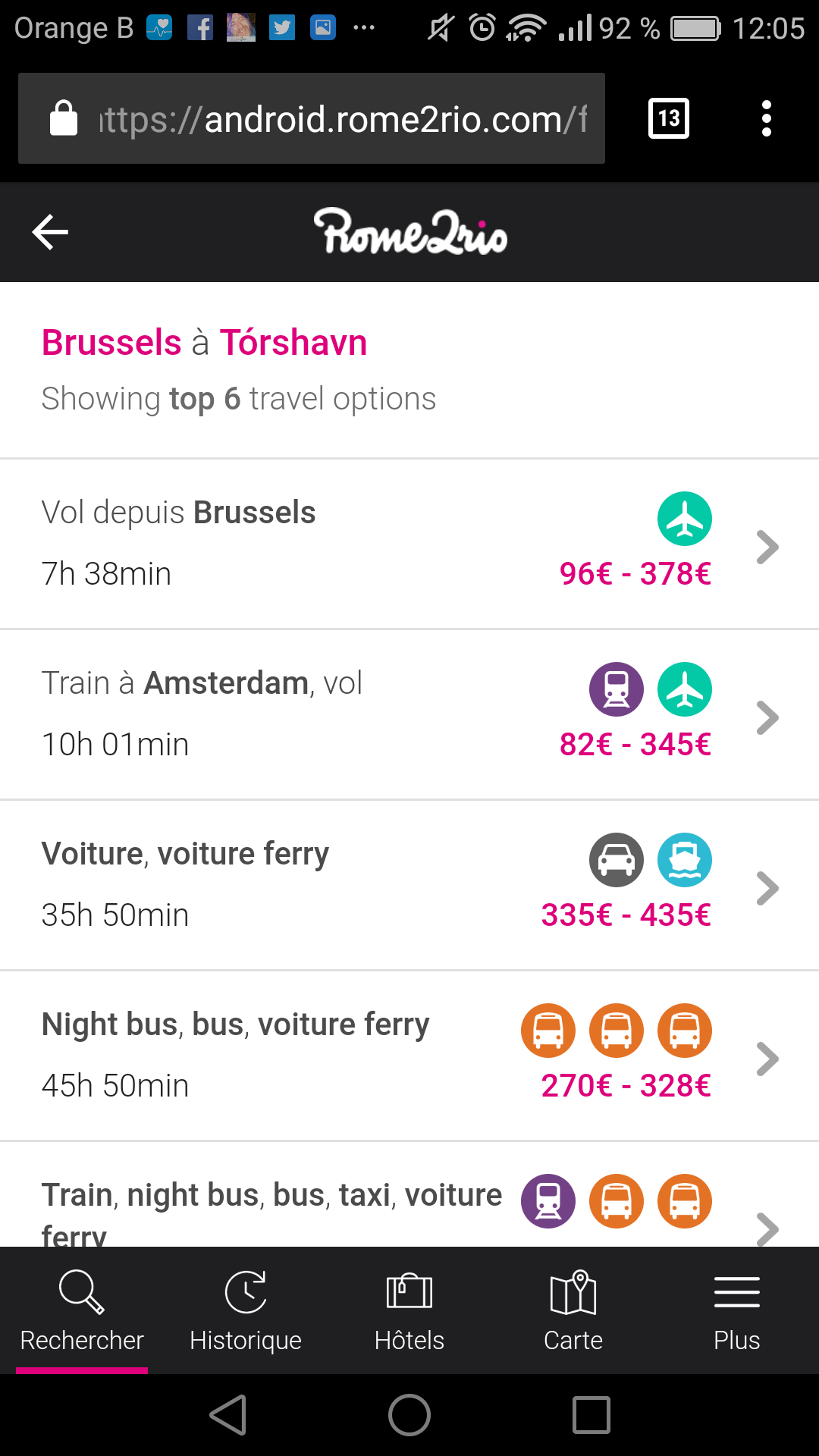The image size is (819, 1456).
Task: Tap the purple train icon for Amsterdam route
Action: [617, 690]
